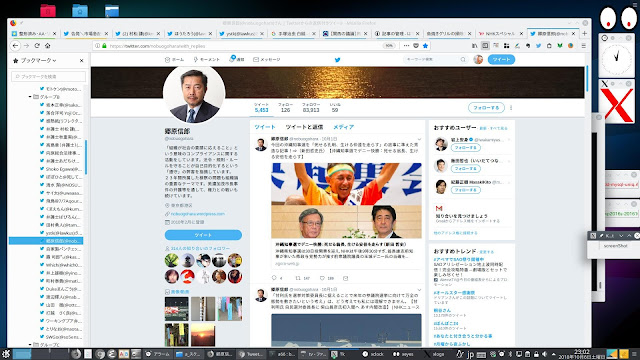
Task: Open the Shoko Egawa bookmark
Action: [61, 169]
